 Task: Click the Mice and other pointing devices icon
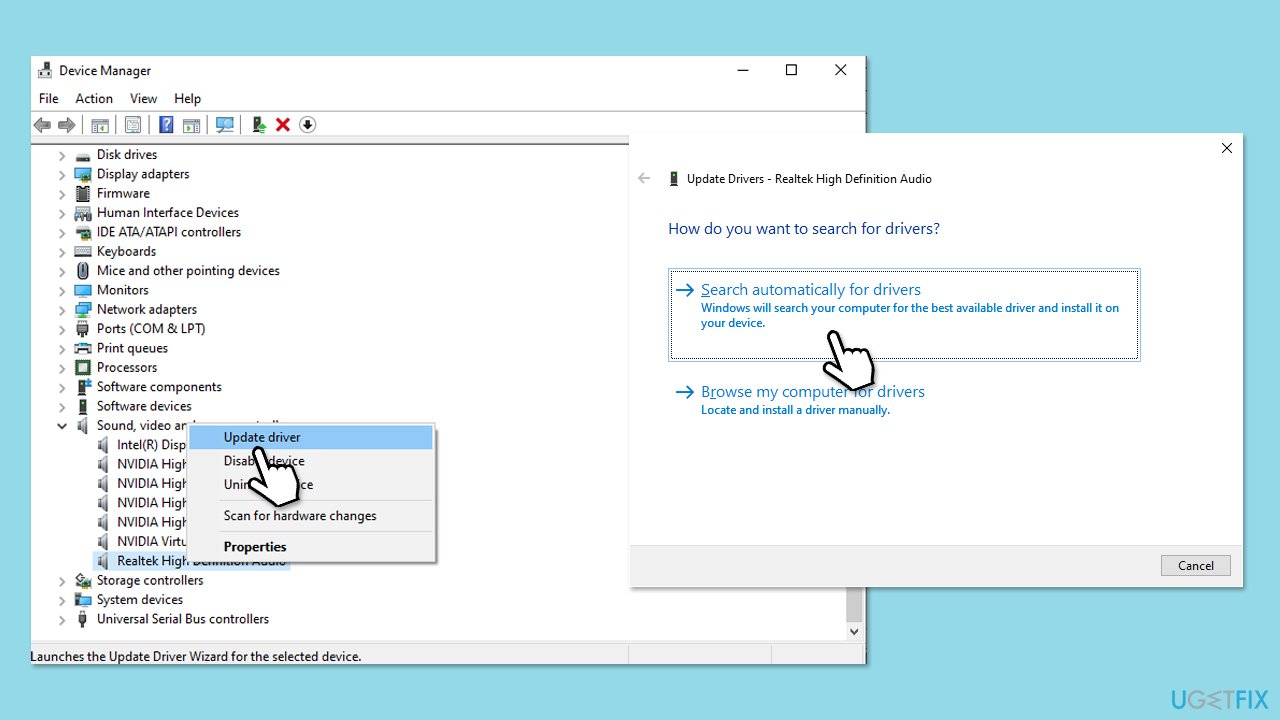pyautogui.click(x=83, y=271)
